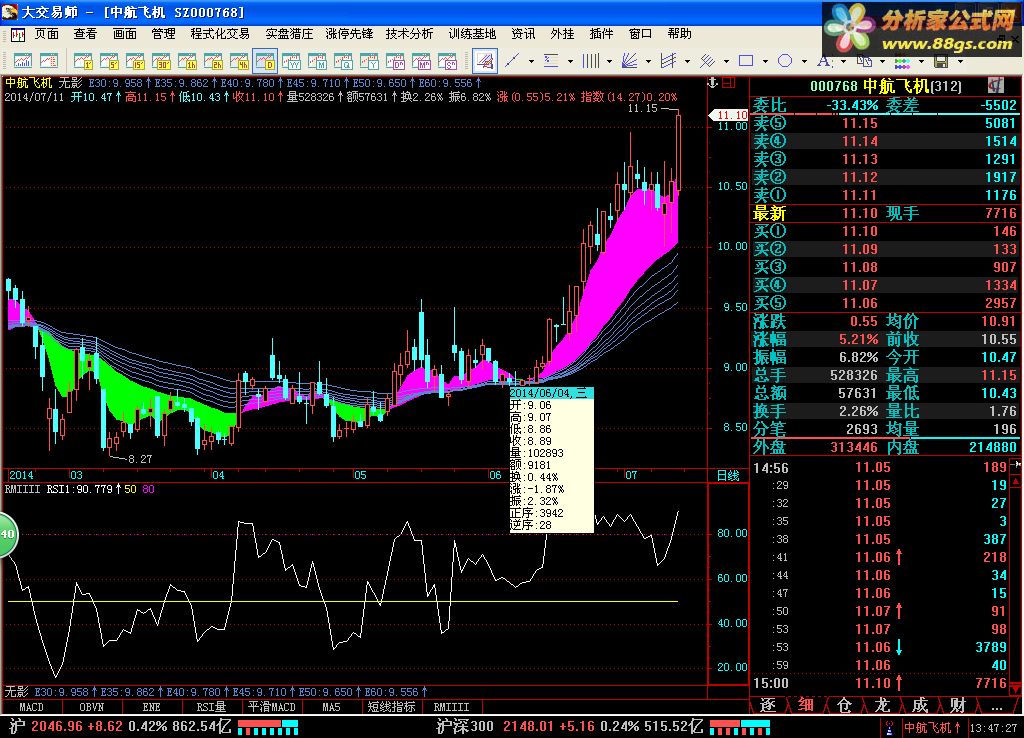Open the 查看 menu
Viewport: 1024px width, 738px height.
[x=85, y=33]
